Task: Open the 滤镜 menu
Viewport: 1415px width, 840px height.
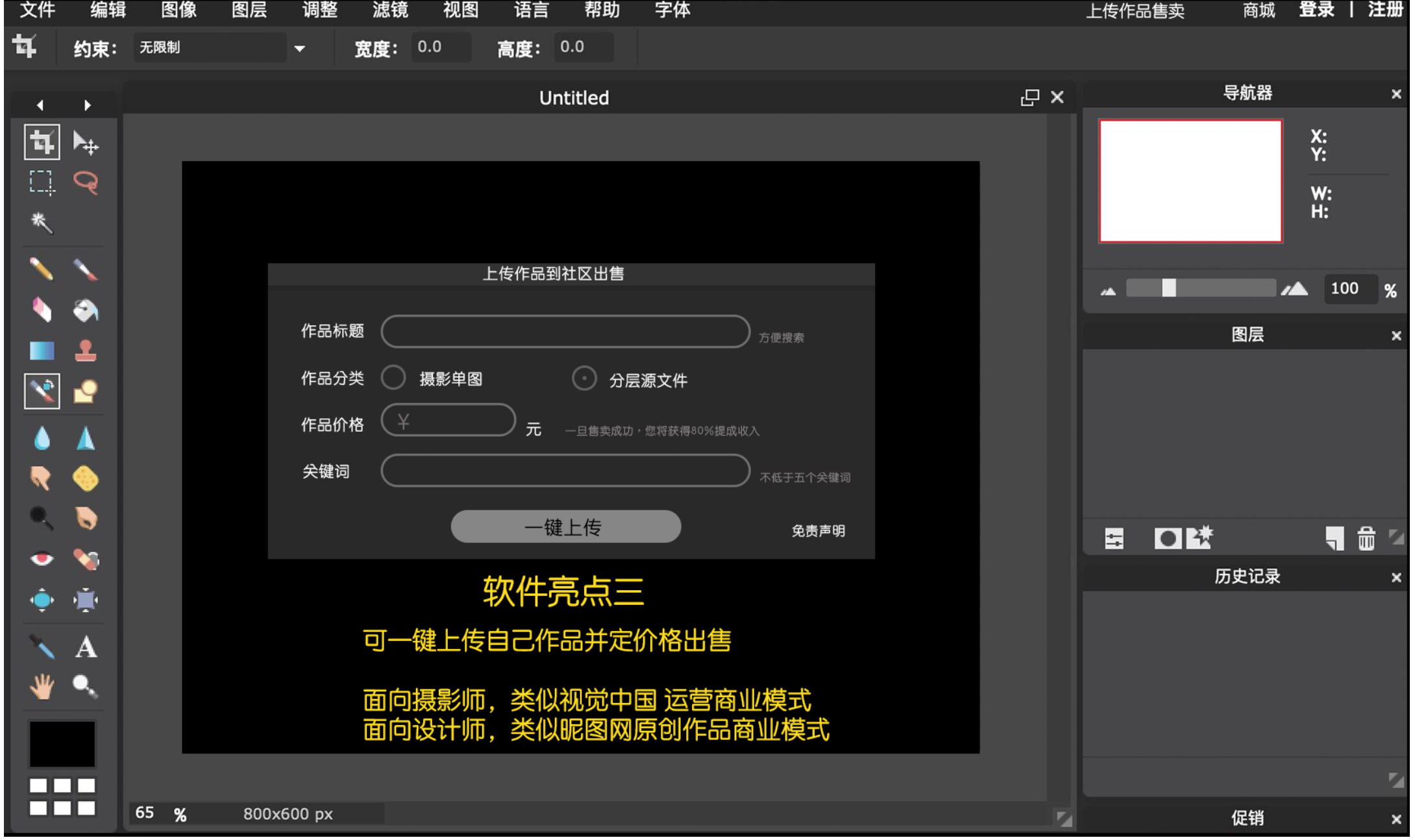Action: [x=390, y=10]
